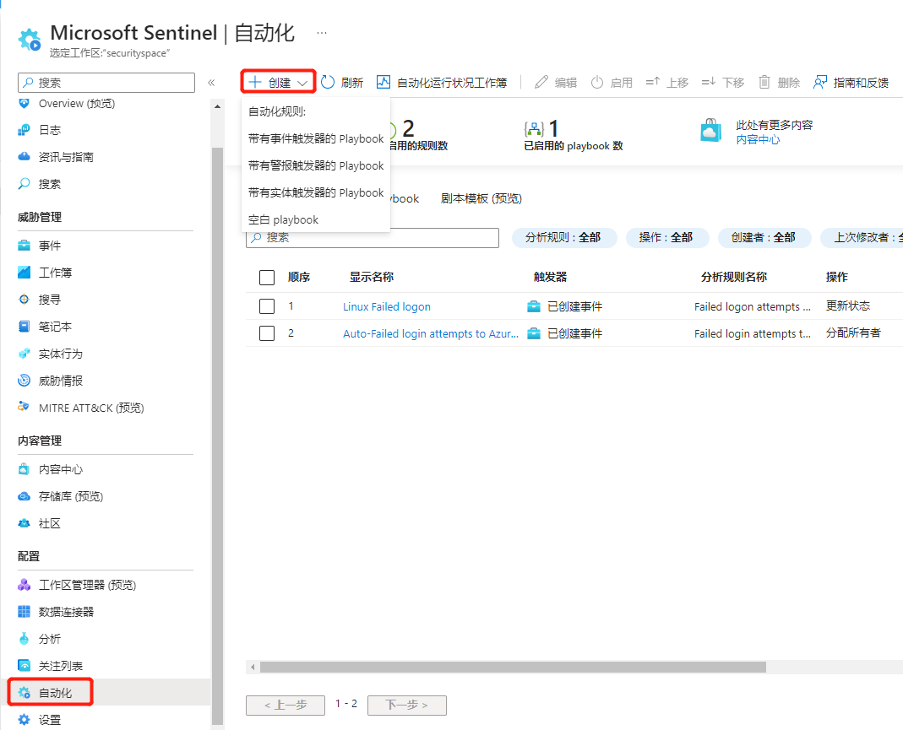Open the 关注列表 watchlist icon
Screen dimensions: 904x730
[24, 665]
